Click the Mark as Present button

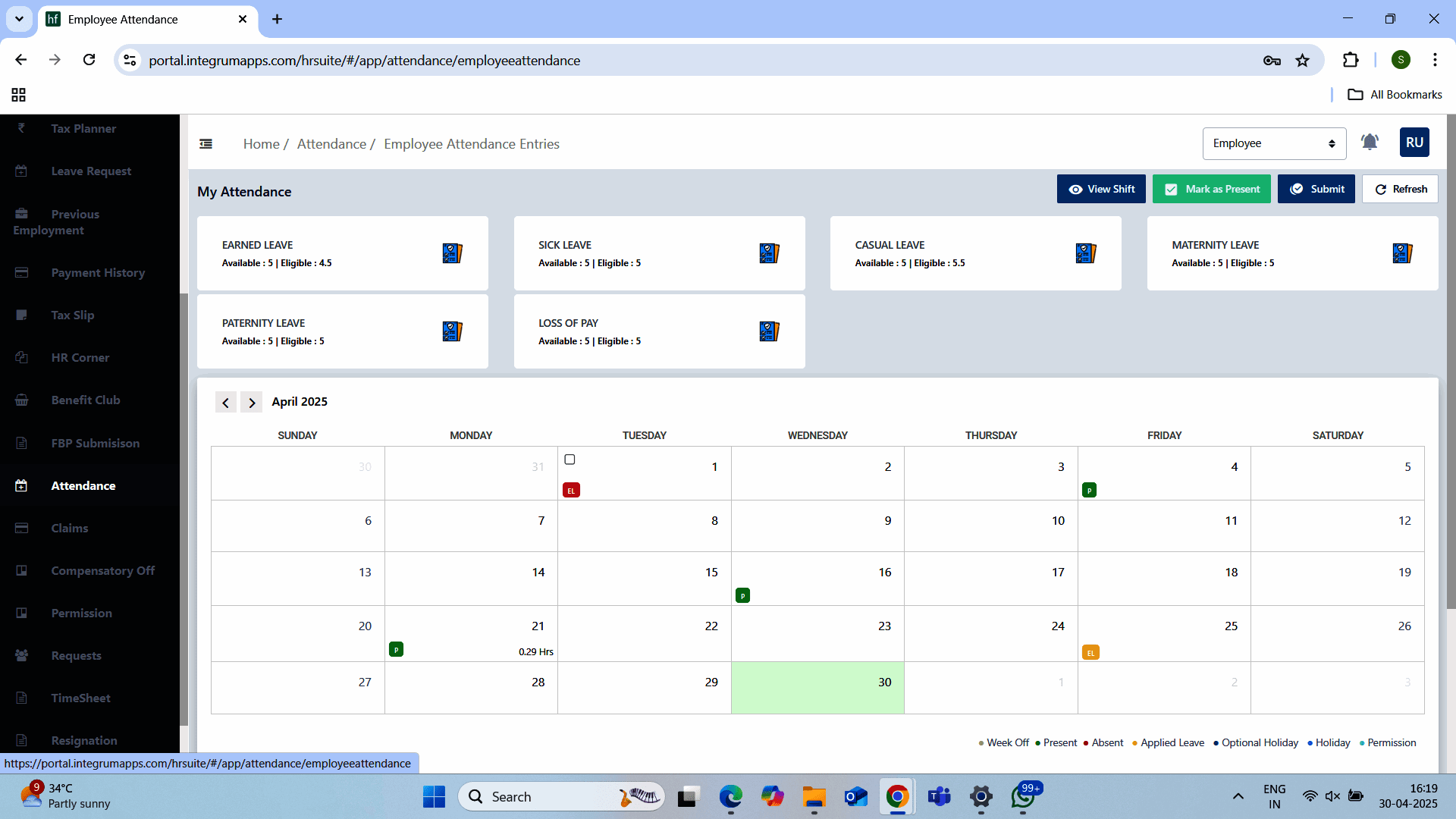point(1212,189)
